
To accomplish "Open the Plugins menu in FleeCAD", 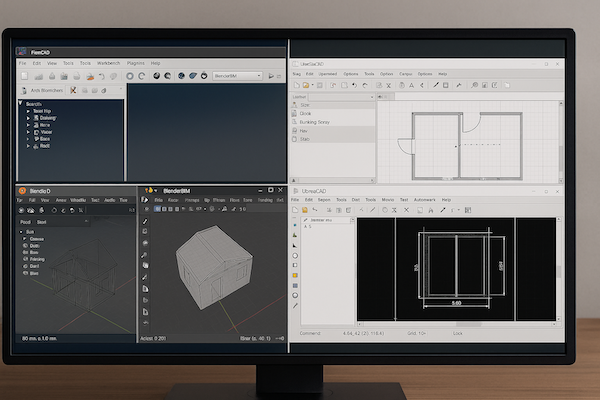I will click(135, 63).
